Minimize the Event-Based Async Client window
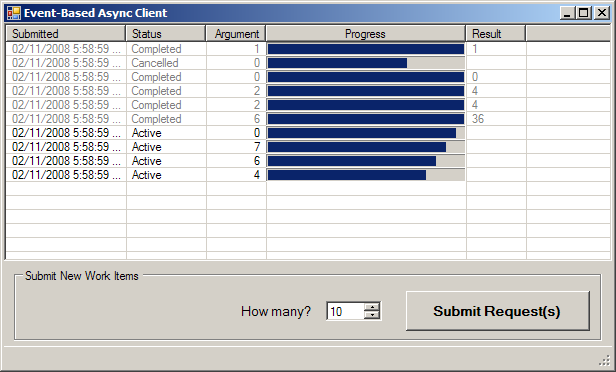This screenshot has width=616, height=372. coord(566,13)
